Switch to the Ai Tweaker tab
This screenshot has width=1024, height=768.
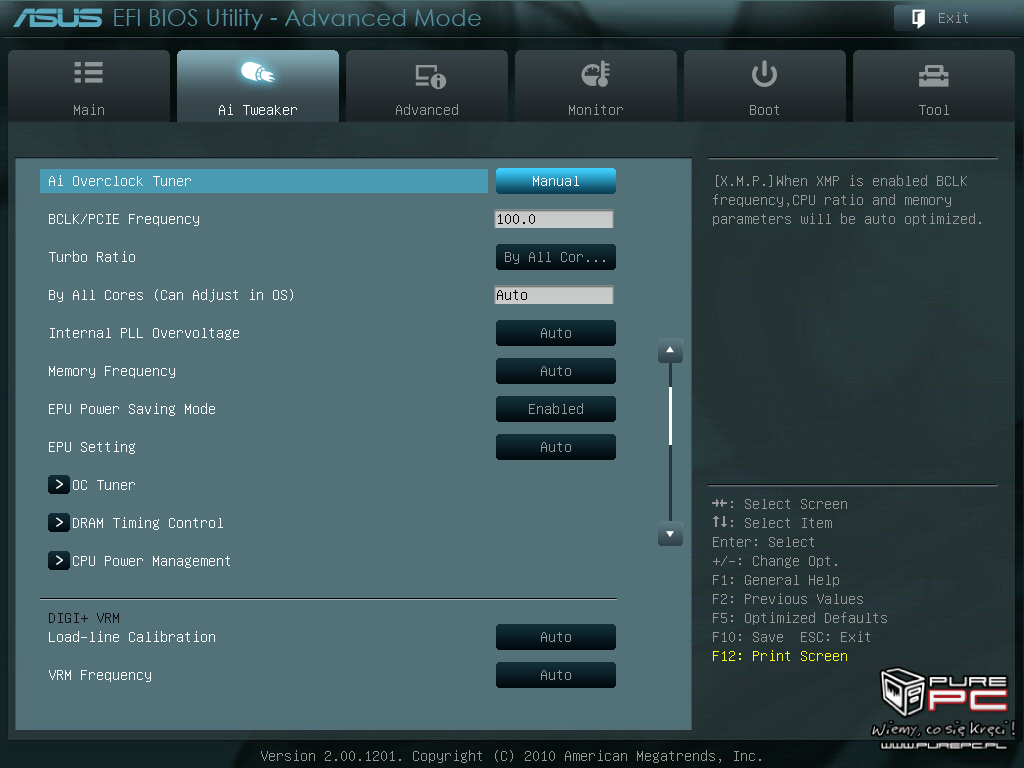[258, 86]
